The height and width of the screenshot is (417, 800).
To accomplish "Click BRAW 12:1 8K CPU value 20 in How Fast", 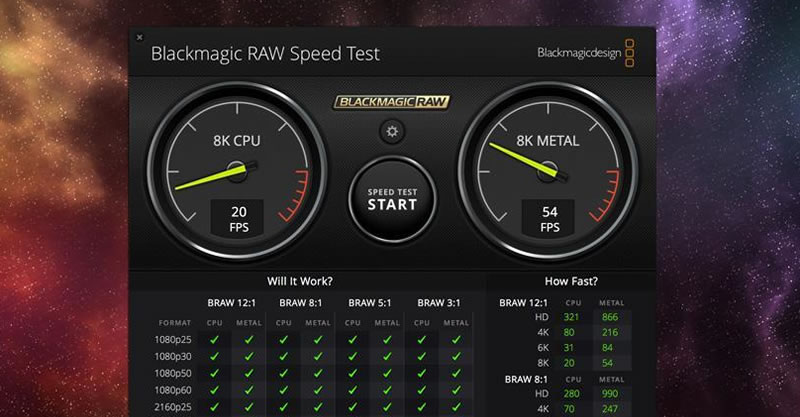I will coord(569,363).
